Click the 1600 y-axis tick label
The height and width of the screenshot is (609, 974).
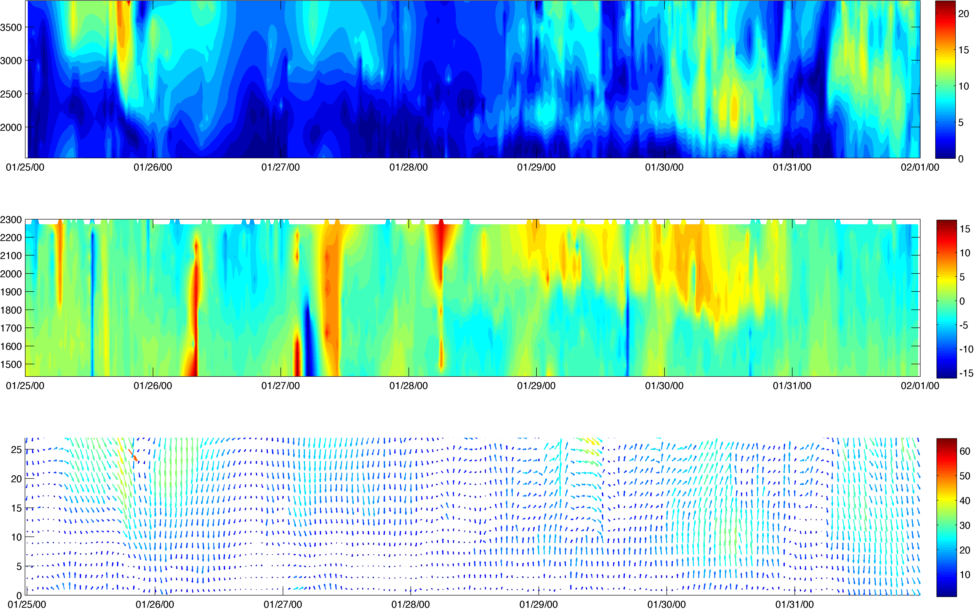(12, 347)
